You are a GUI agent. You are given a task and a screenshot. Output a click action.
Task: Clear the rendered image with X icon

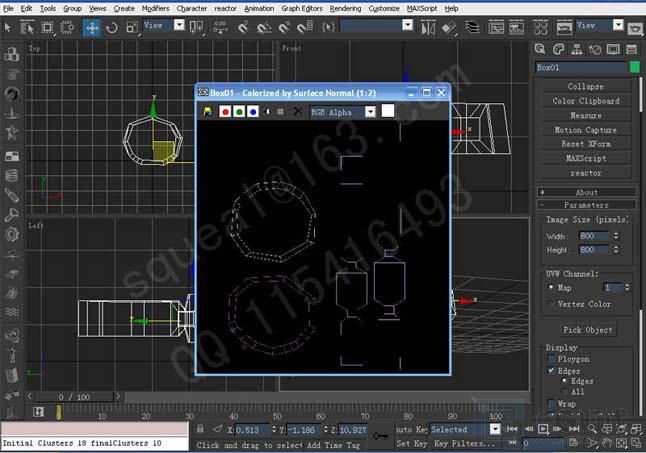coord(297,111)
